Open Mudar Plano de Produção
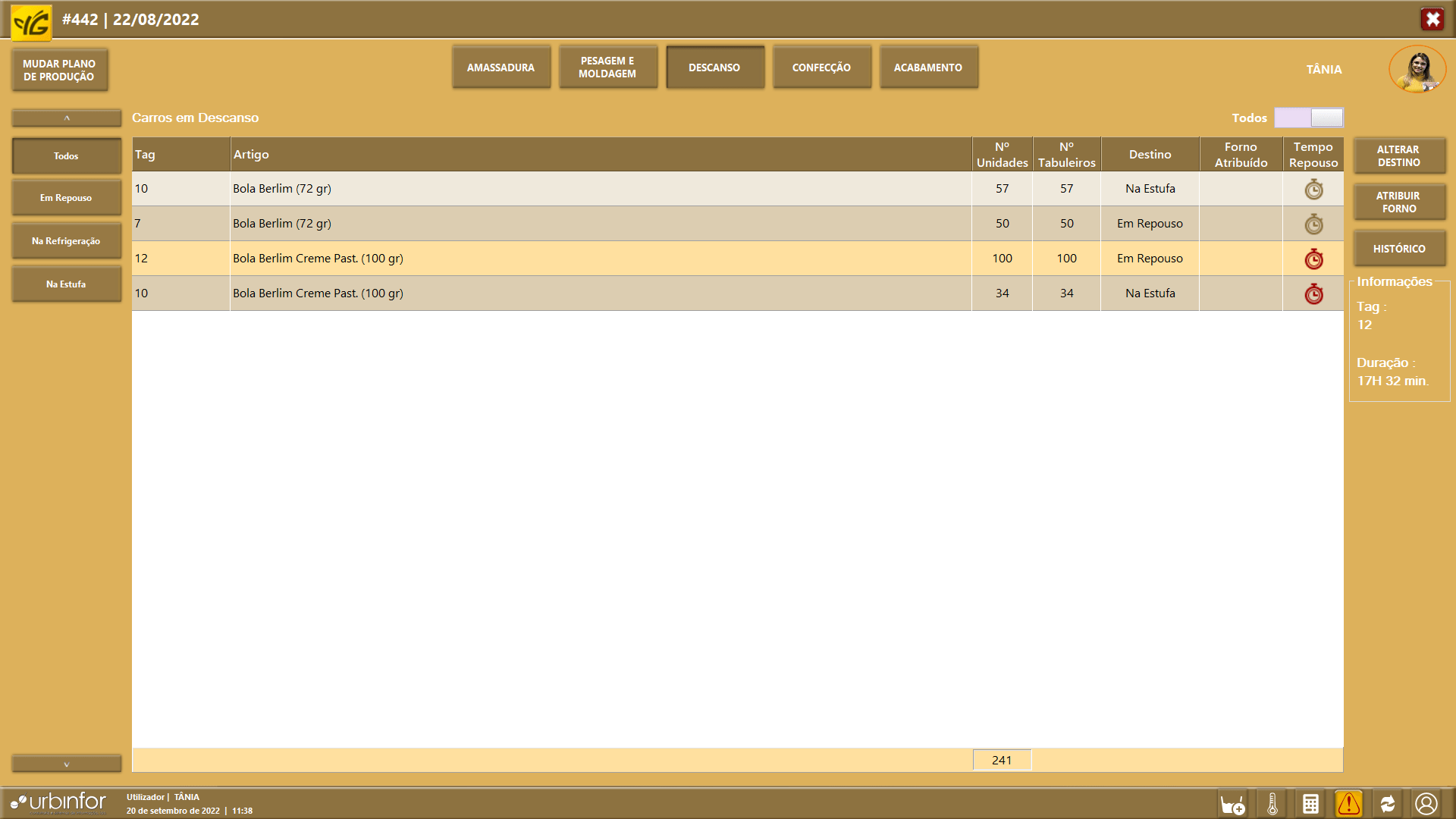 tap(59, 71)
